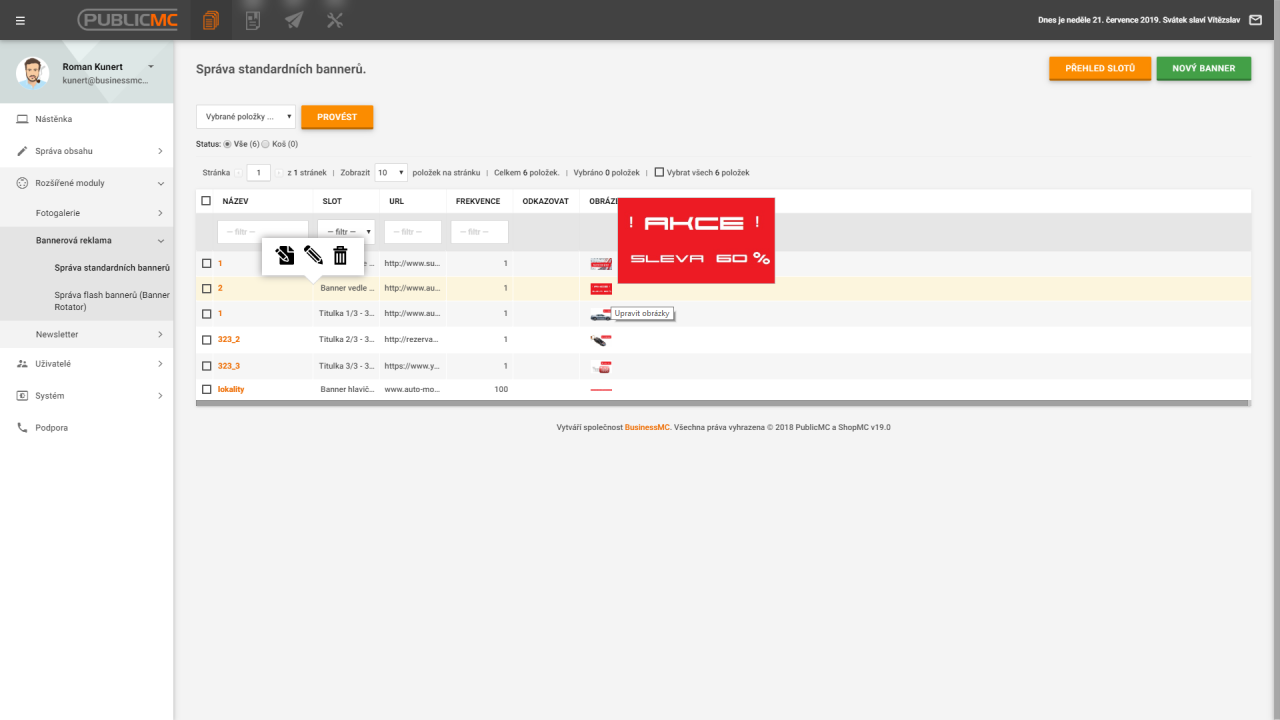1280x720 pixels.
Task: Click the PublicMC logo
Action: 127,20
